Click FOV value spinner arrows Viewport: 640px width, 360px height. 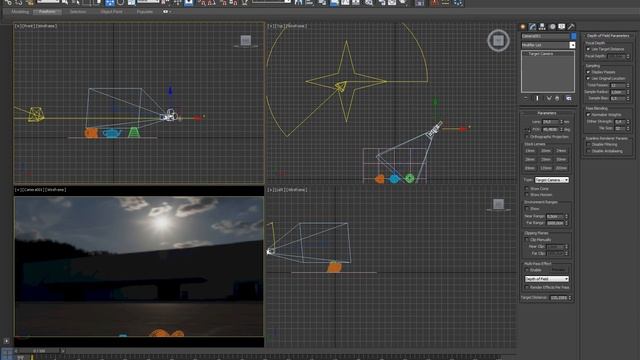[x=562, y=129]
